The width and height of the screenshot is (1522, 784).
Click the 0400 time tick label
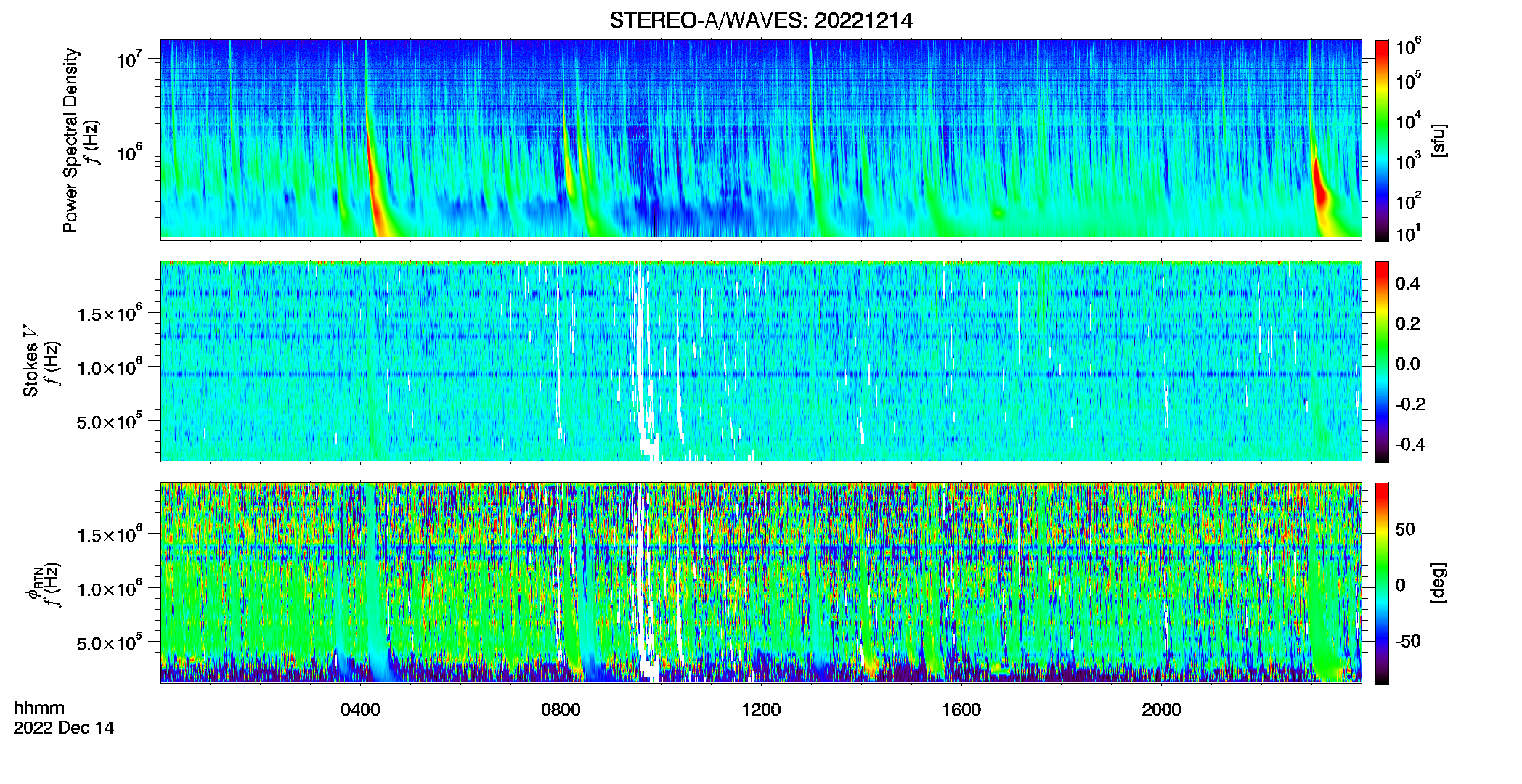(x=360, y=710)
